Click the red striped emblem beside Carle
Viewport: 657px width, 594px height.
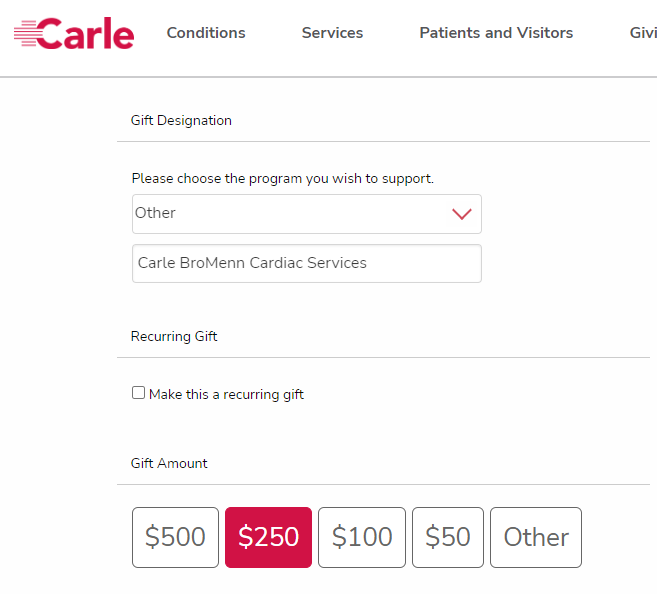tap(27, 34)
